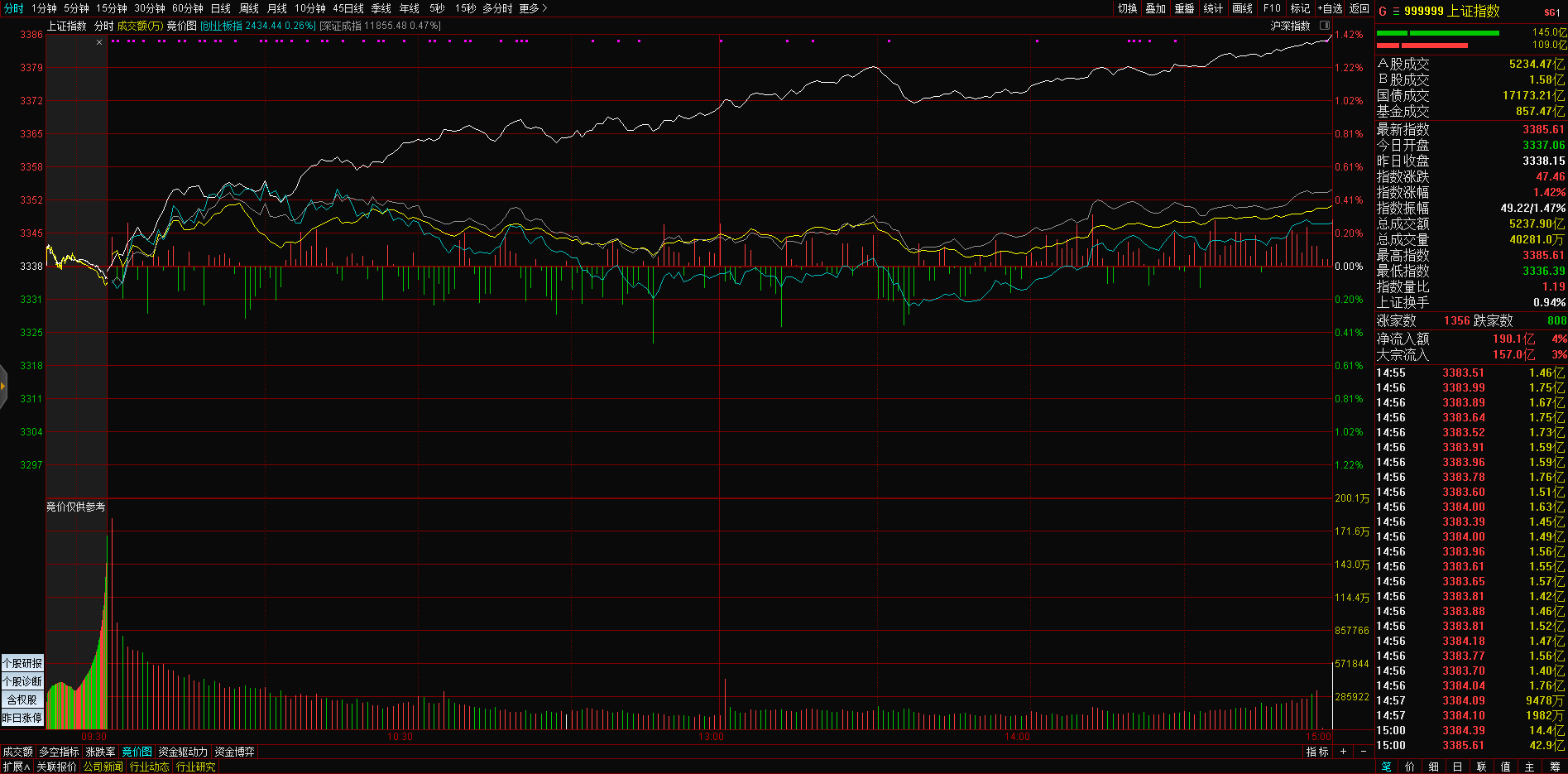Open the list icon next to 999999
The width and height of the screenshot is (1568, 774).
point(1396,12)
